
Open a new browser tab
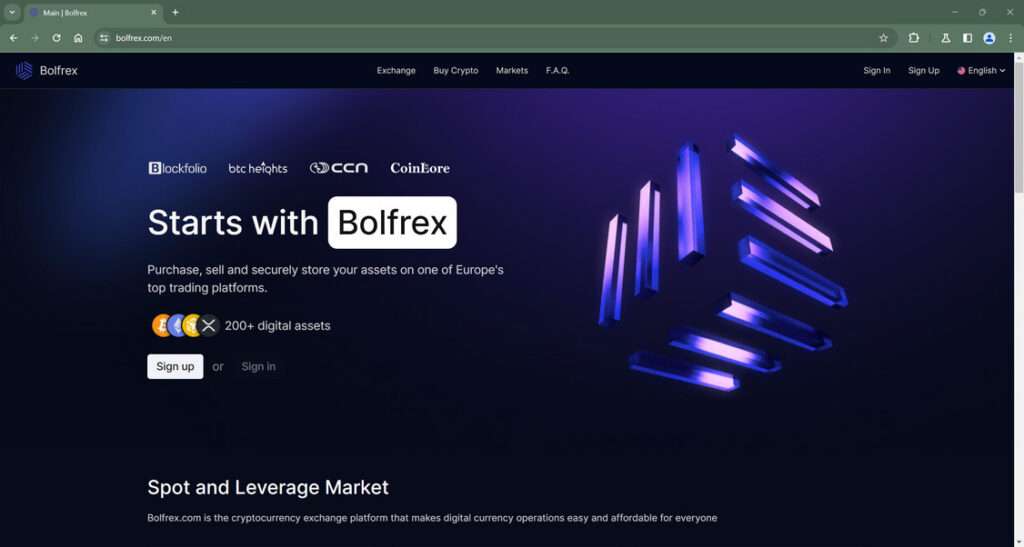[175, 12]
